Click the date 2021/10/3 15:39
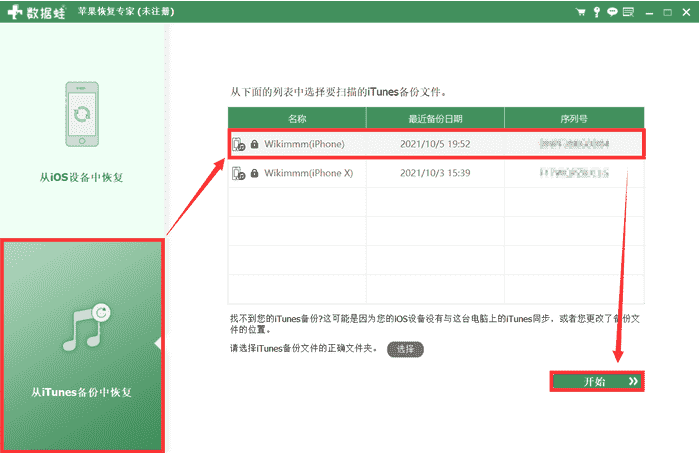The width and height of the screenshot is (700, 455). [x=435, y=173]
